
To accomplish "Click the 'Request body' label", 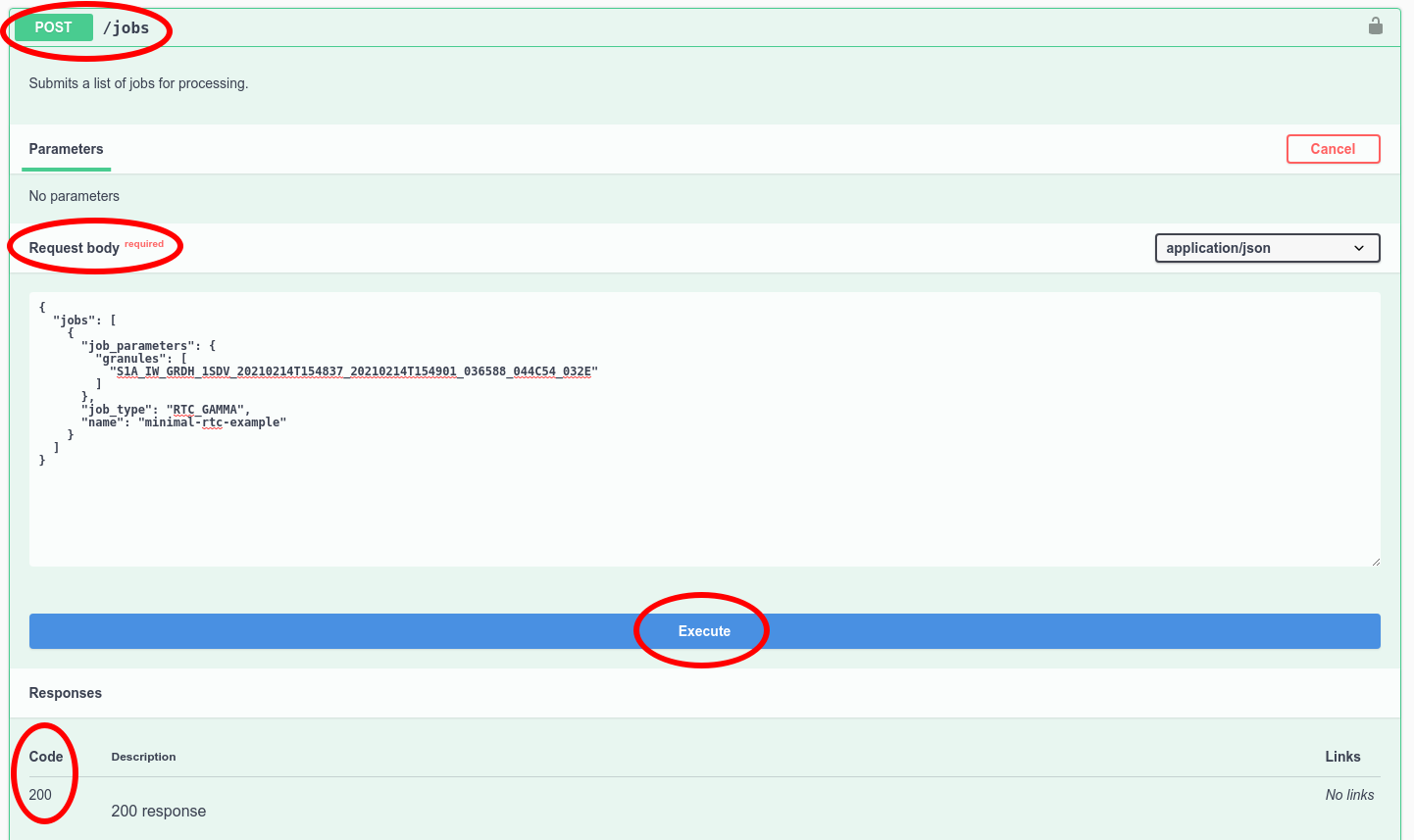I will coord(74,248).
